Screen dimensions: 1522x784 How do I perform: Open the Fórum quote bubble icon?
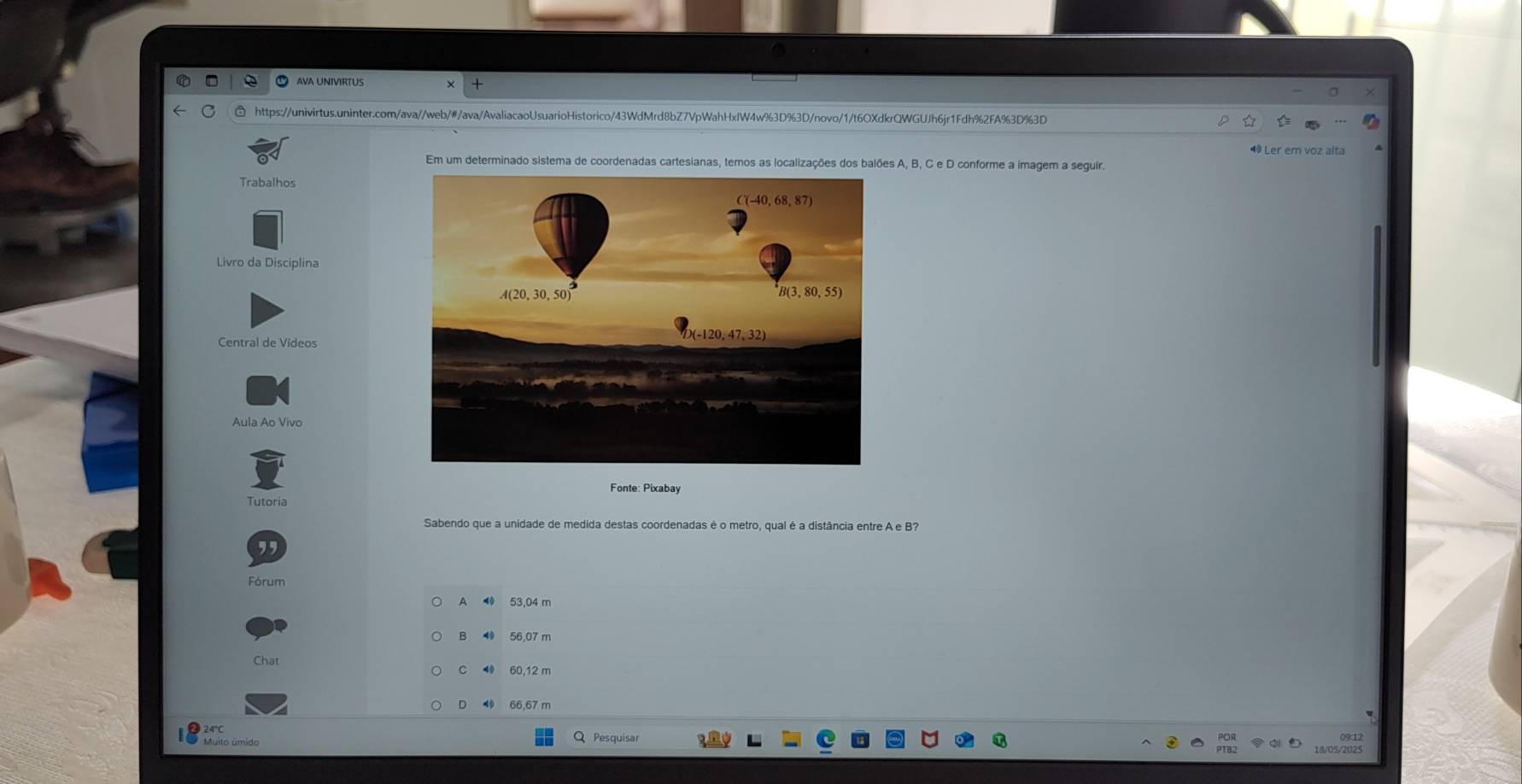point(266,548)
